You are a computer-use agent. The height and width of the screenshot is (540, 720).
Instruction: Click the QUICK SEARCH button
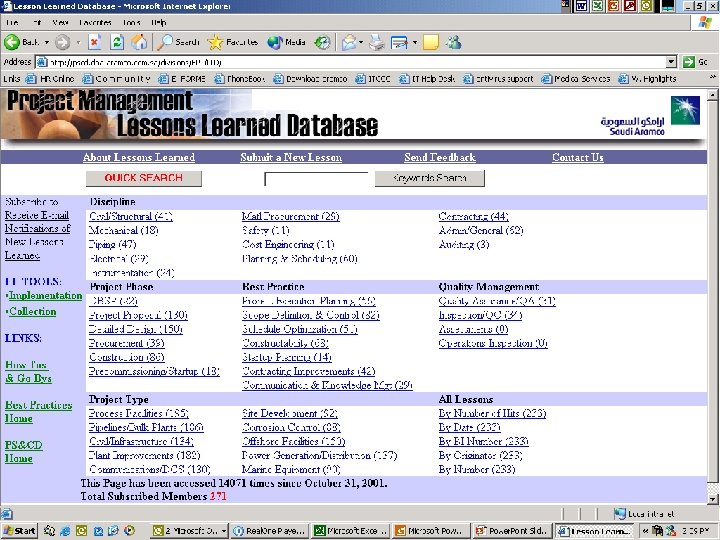[144, 179]
